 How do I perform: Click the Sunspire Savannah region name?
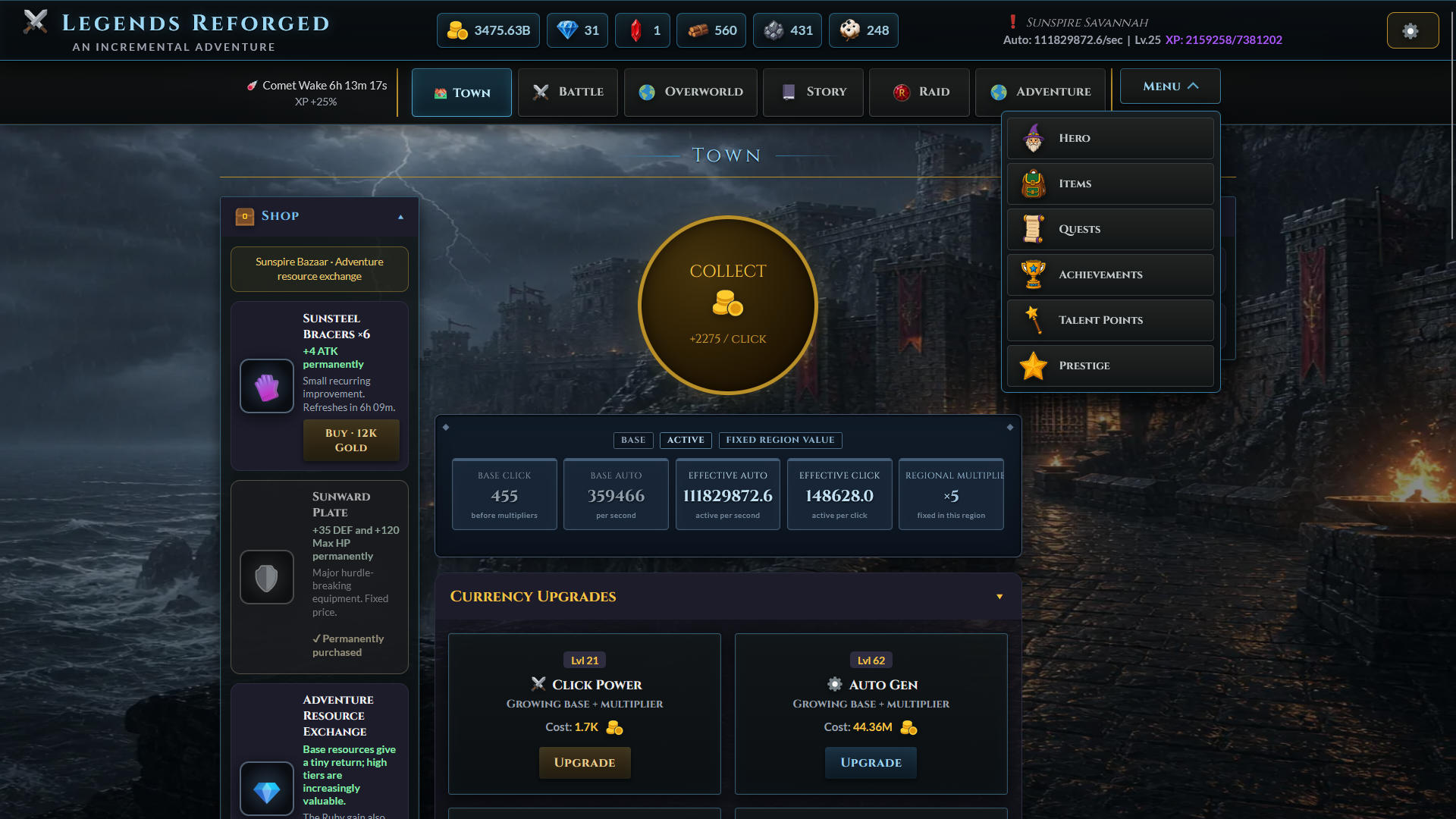pyautogui.click(x=1087, y=23)
